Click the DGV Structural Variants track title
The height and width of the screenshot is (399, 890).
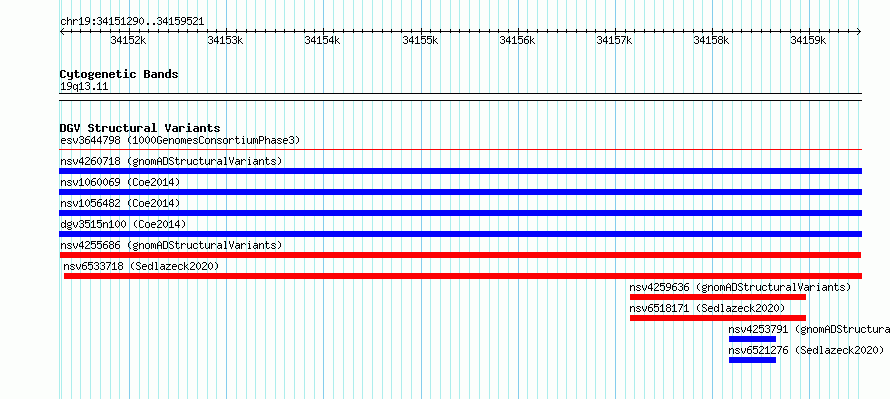coord(140,128)
